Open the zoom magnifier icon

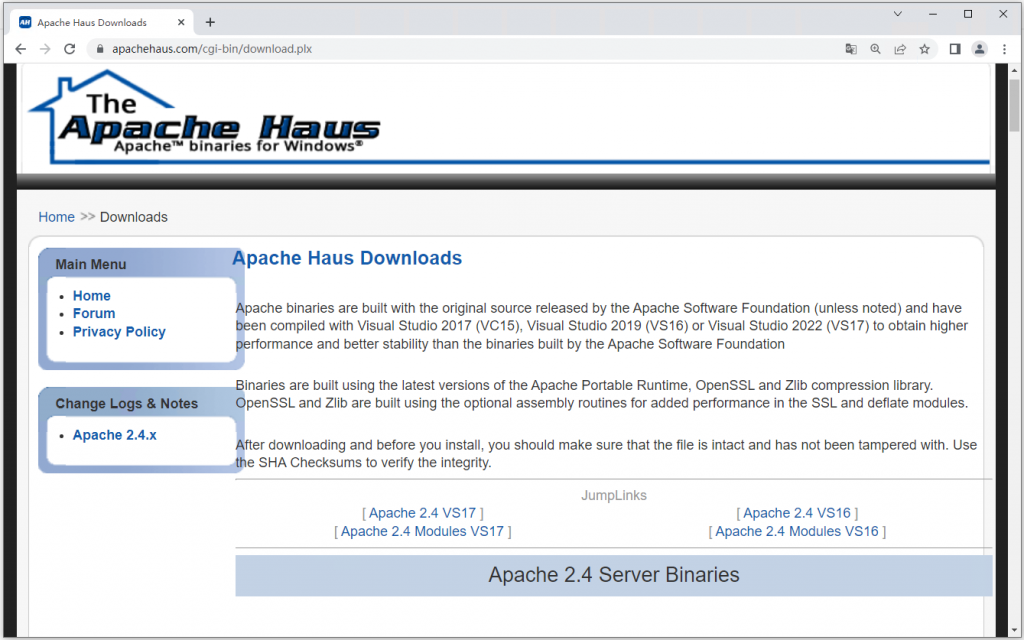(x=875, y=49)
